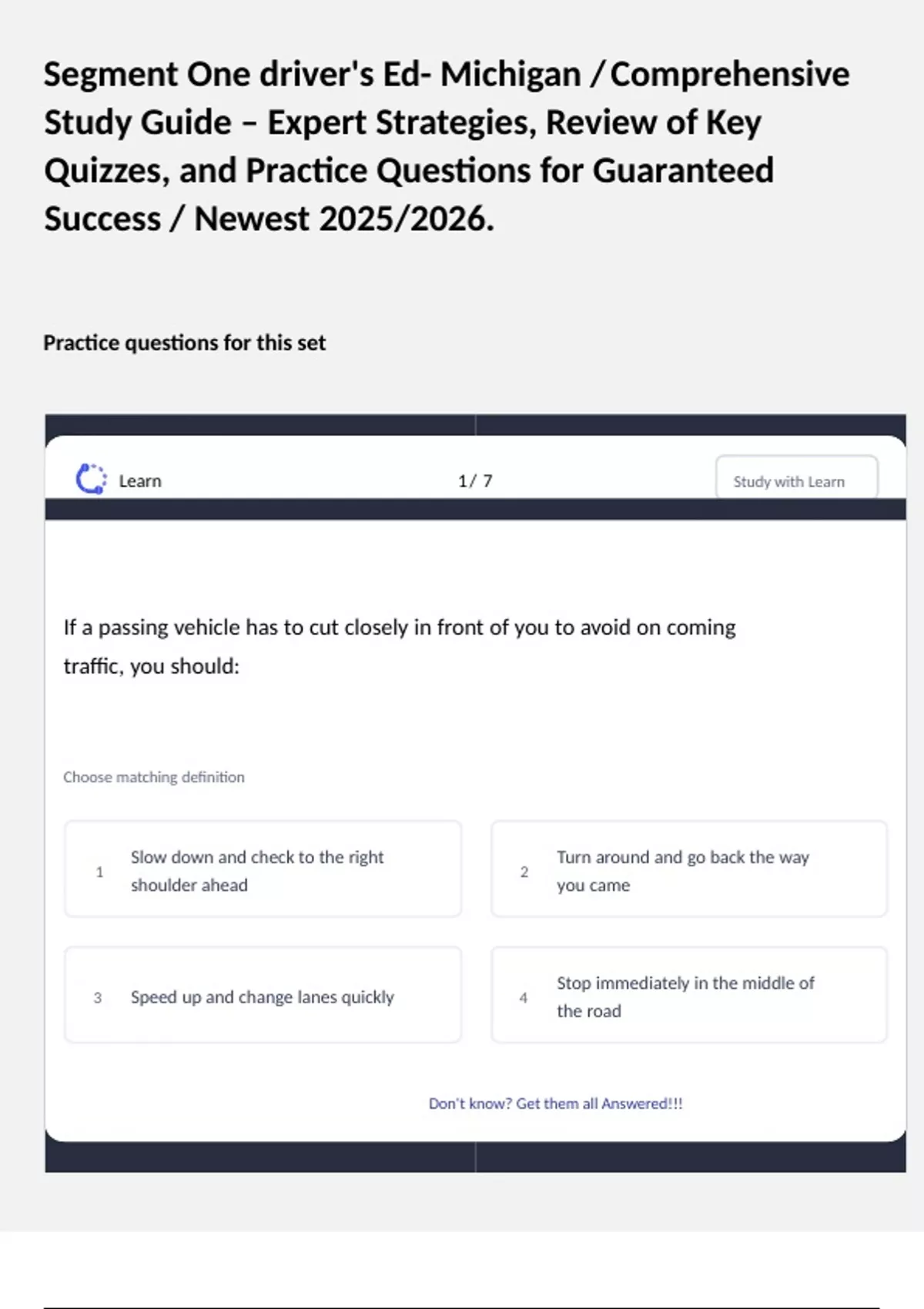924x1309 pixels.
Task: Click the 1/7 question progress counter
Action: tap(475, 481)
